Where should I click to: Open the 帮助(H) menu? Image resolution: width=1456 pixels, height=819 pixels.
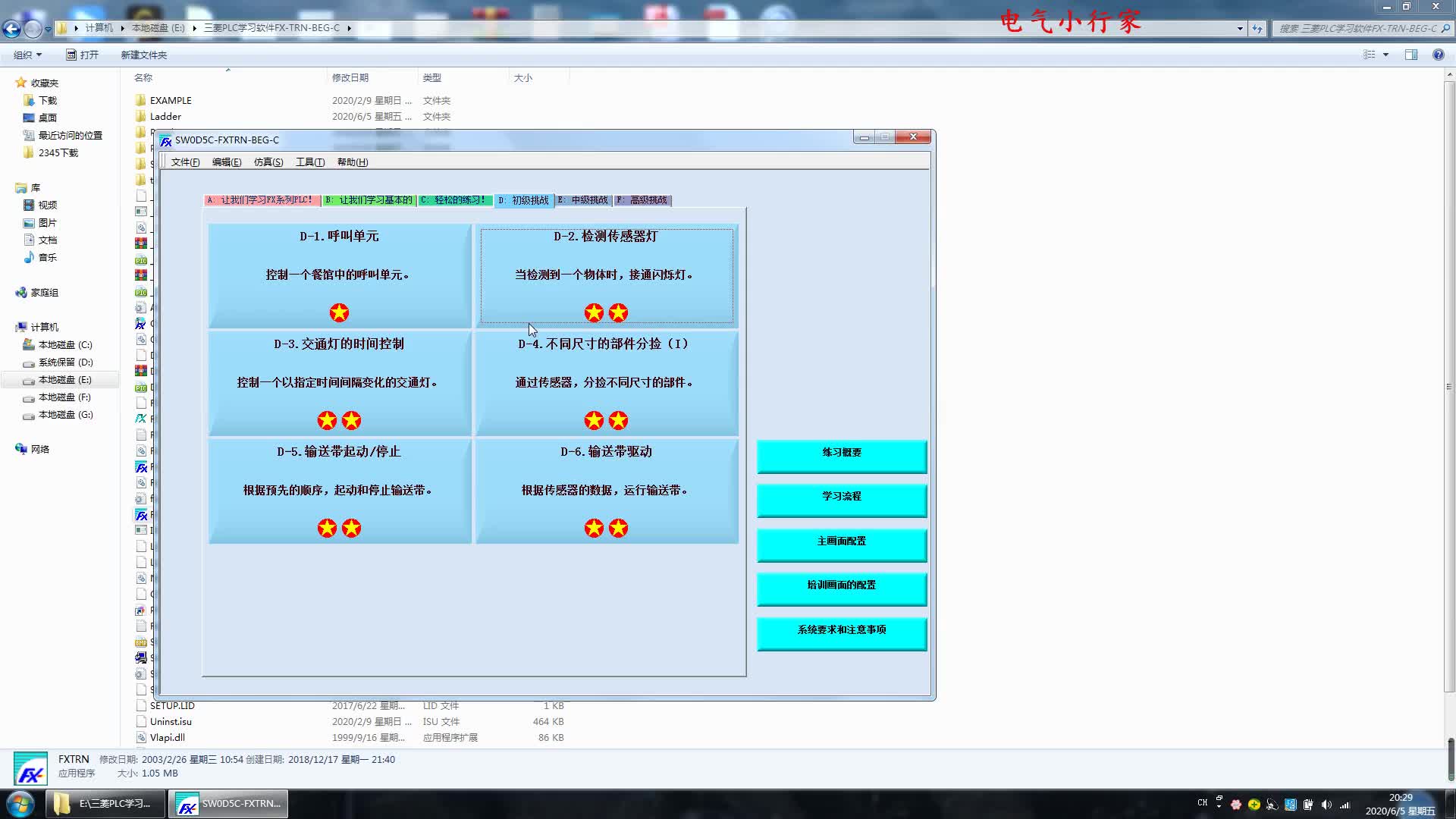coord(353,162)
